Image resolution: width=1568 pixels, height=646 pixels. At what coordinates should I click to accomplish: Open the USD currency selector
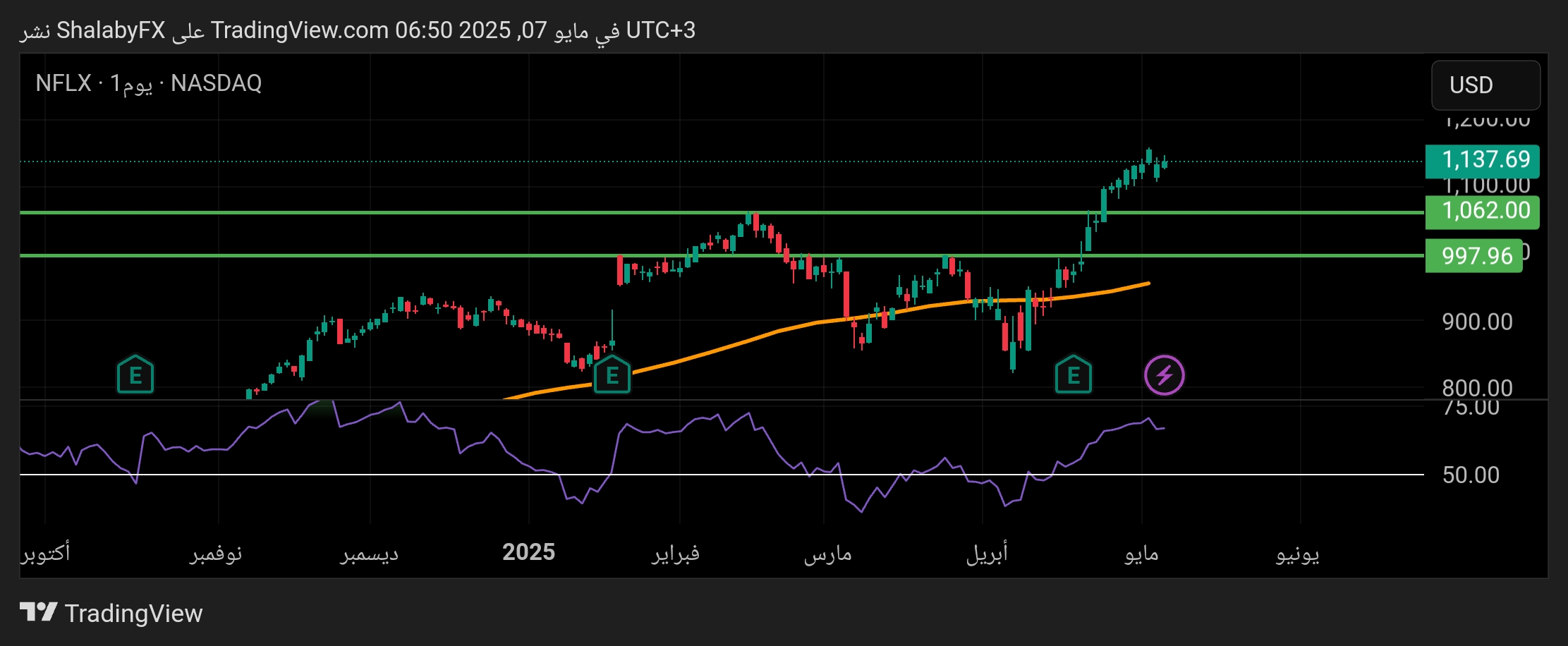tap(1485, 85)
